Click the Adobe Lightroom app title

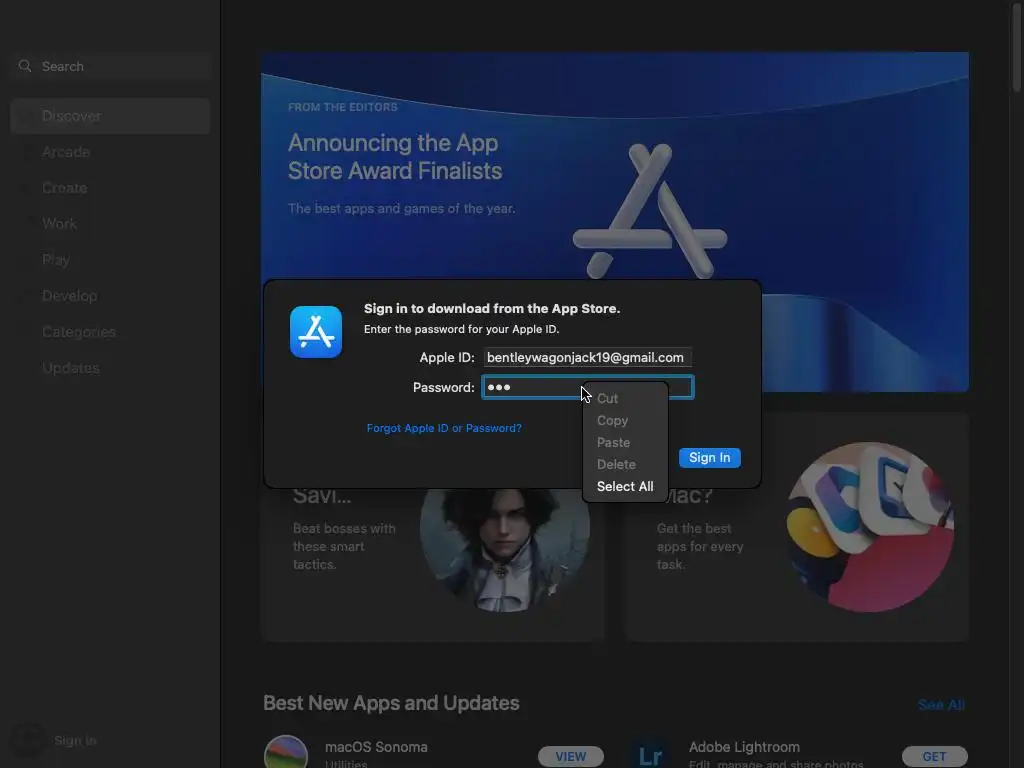coord(744,747)
